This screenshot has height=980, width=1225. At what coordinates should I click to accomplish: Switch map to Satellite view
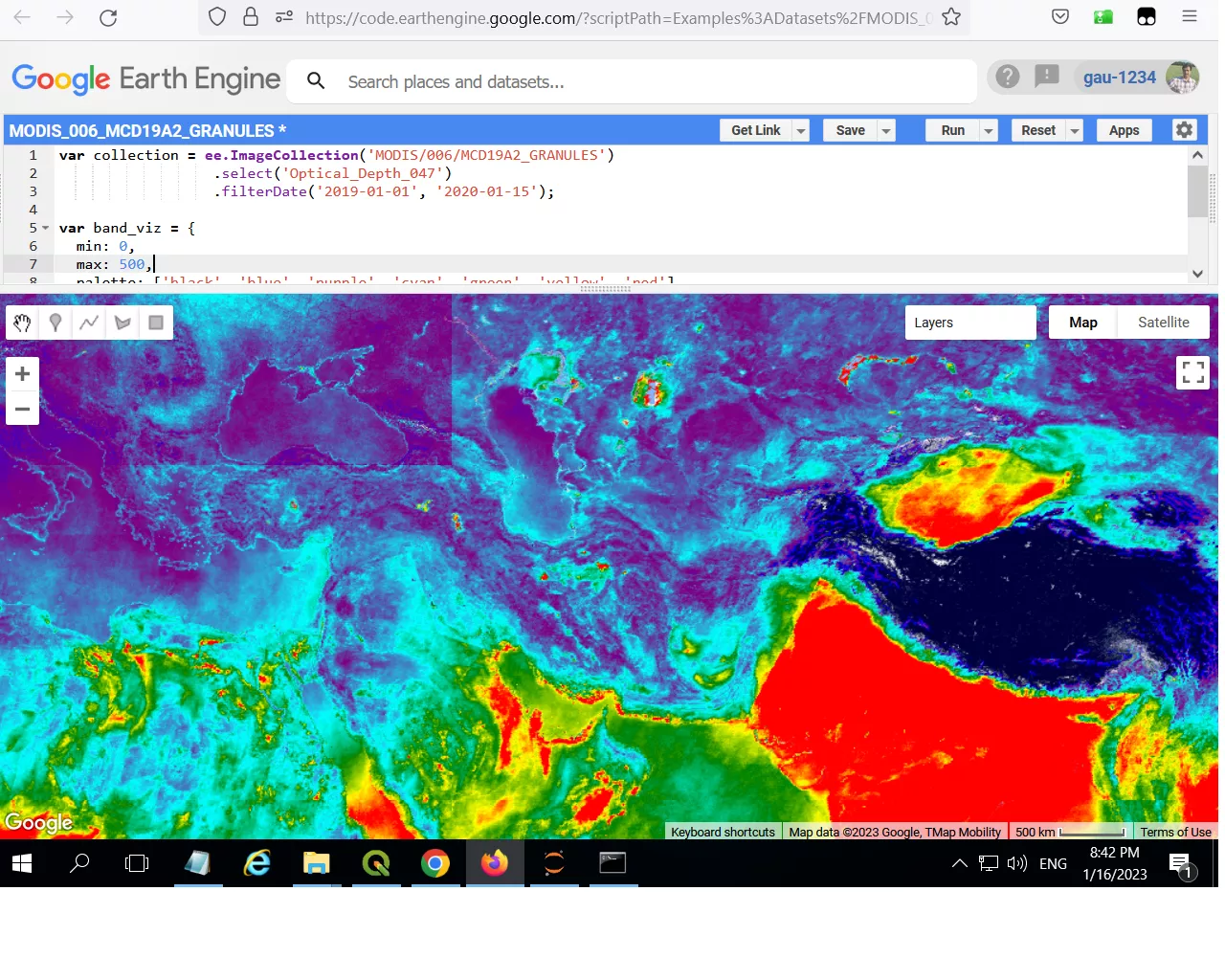click(1163, 323)
